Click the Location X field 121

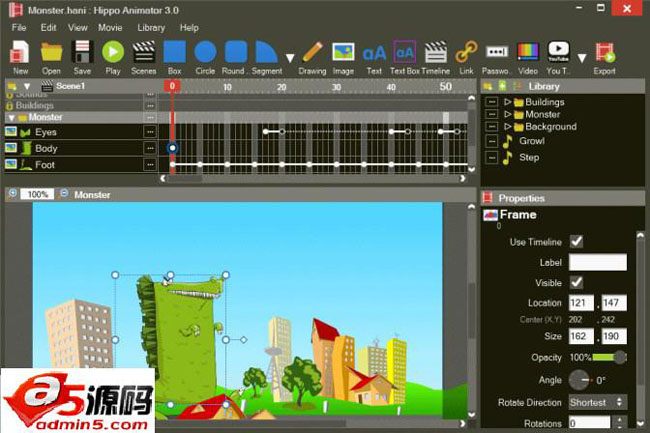(581, 303)
